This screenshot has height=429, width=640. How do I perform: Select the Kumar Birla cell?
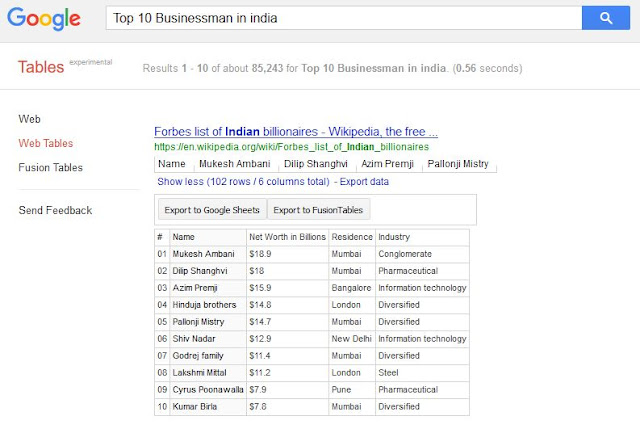(208, 407)
